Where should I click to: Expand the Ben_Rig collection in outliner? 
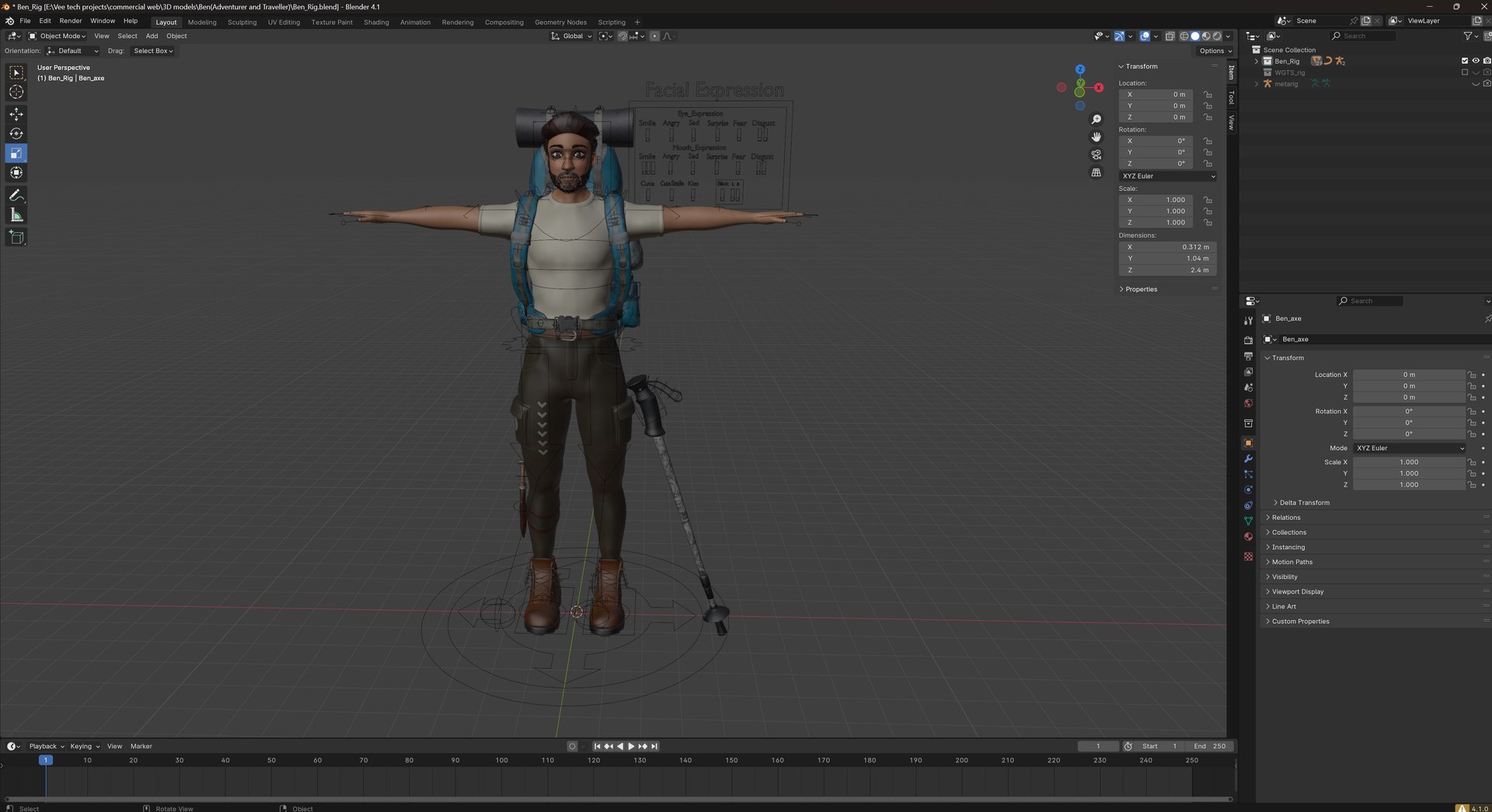tap(1257, 61)
